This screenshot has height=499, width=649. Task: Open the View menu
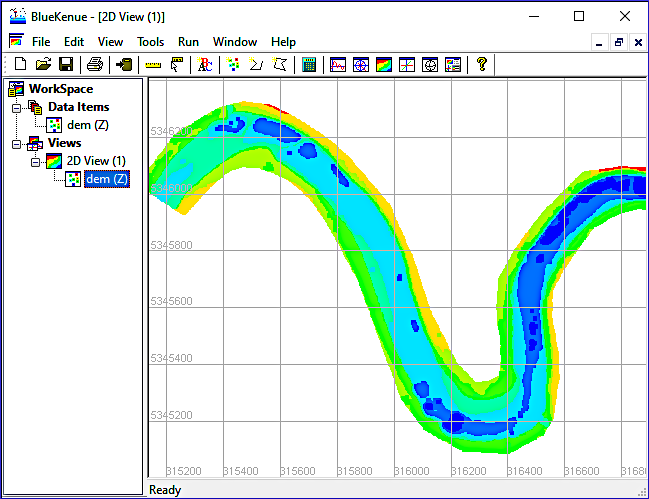pos(110,42)
